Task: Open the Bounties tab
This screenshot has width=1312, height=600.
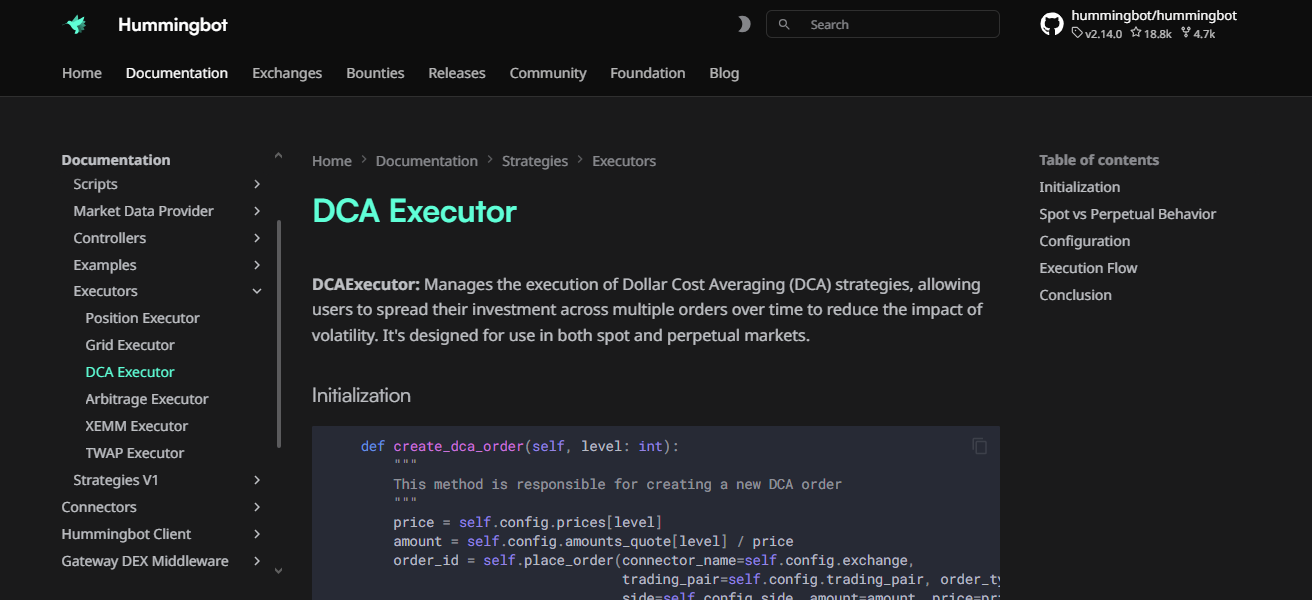Action: [375, 73]
